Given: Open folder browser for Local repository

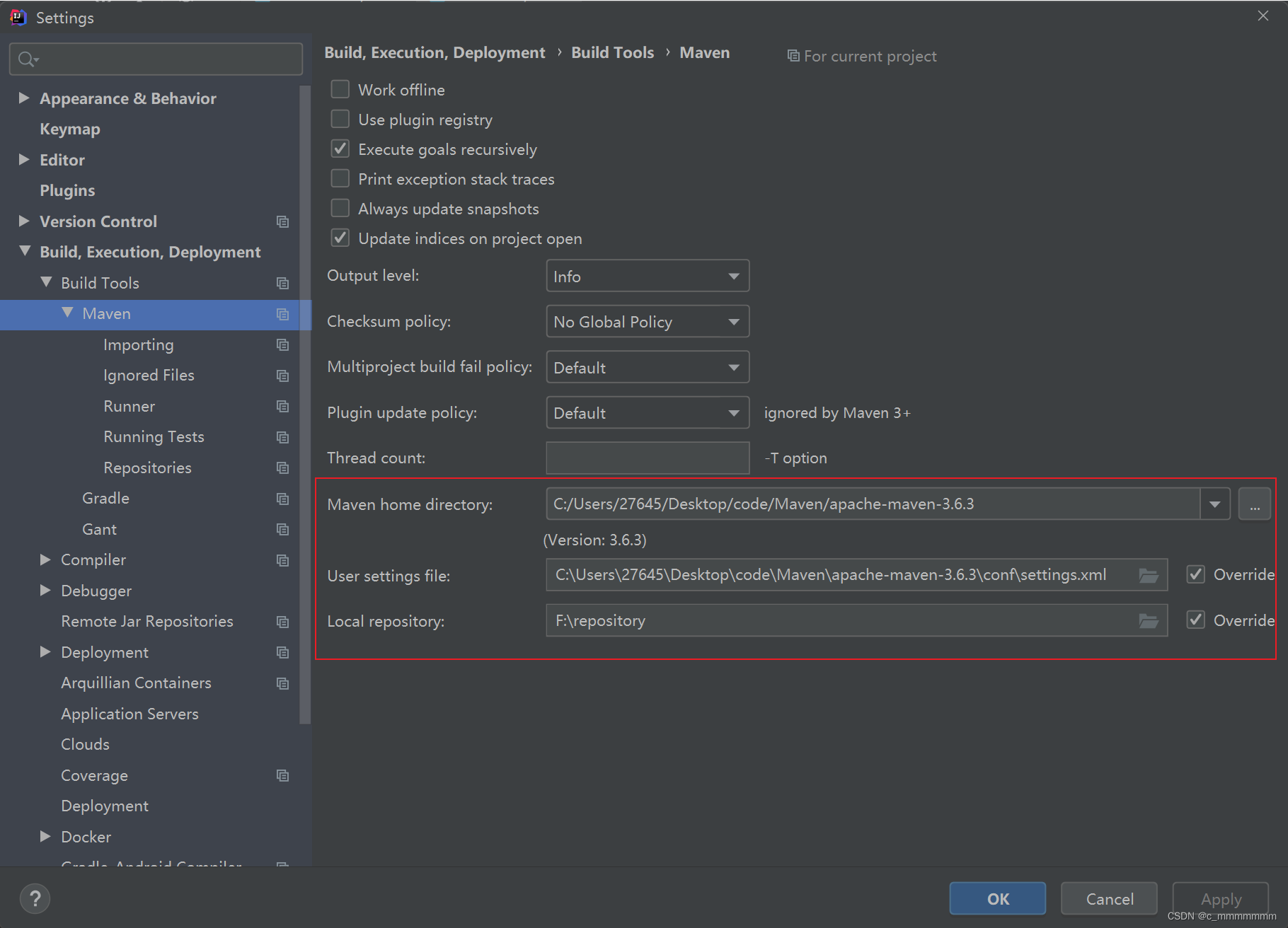Looking at the screenshot, I should pos(1149,621).
